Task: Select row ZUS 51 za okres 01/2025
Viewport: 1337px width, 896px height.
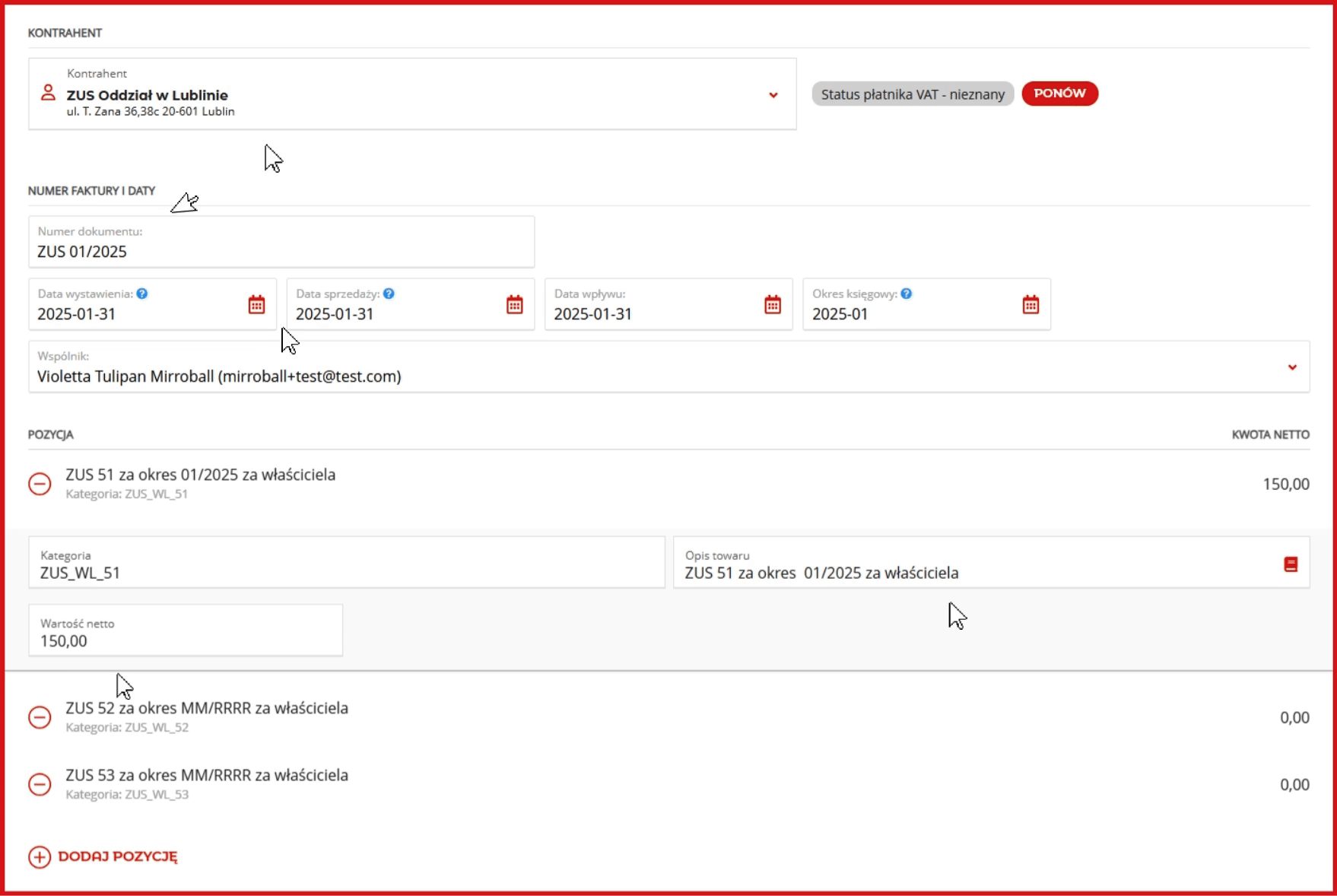Action: 668,484
